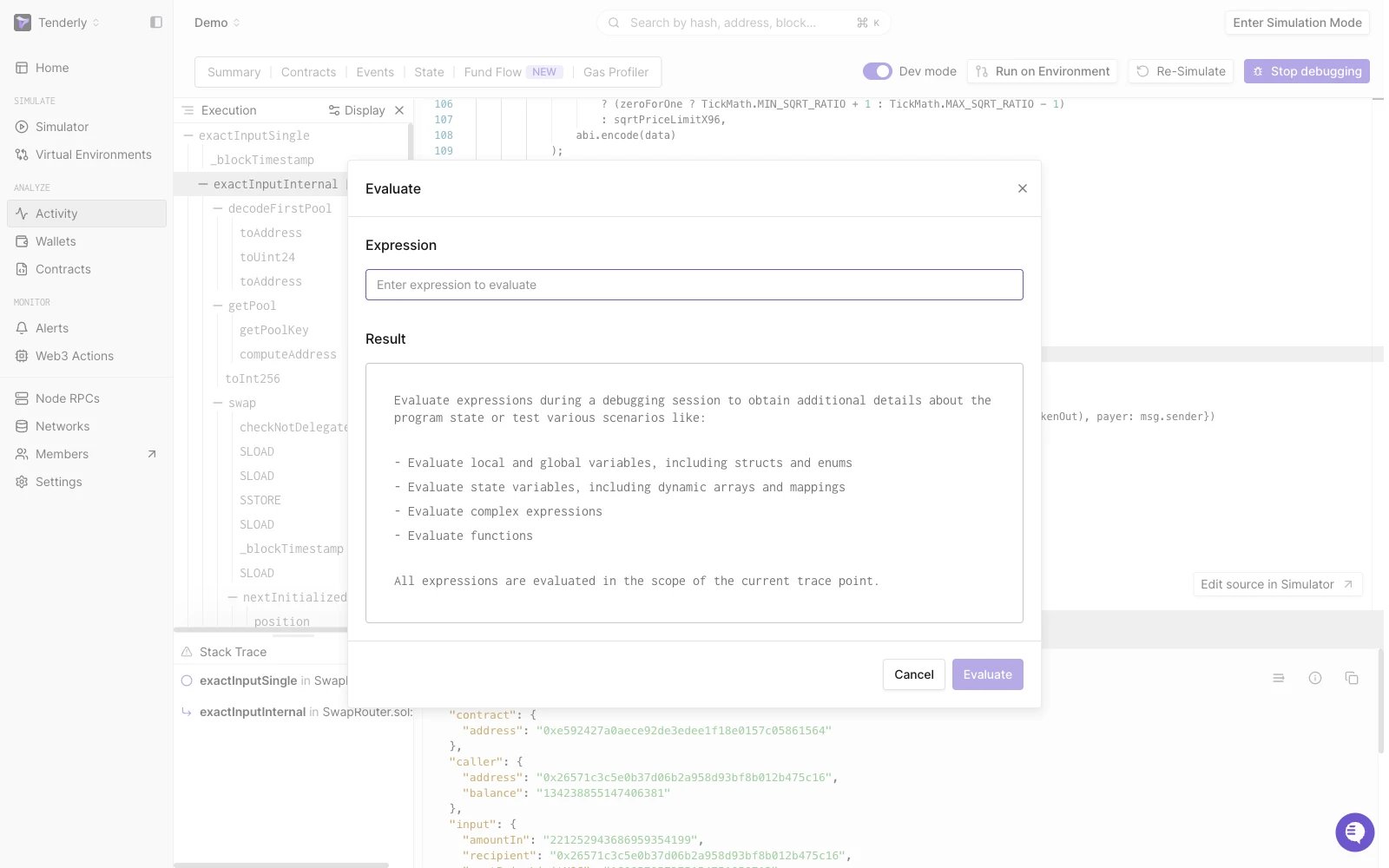Select the SSTORE trace row
The image size is (1389, 868).
point(260,500)
